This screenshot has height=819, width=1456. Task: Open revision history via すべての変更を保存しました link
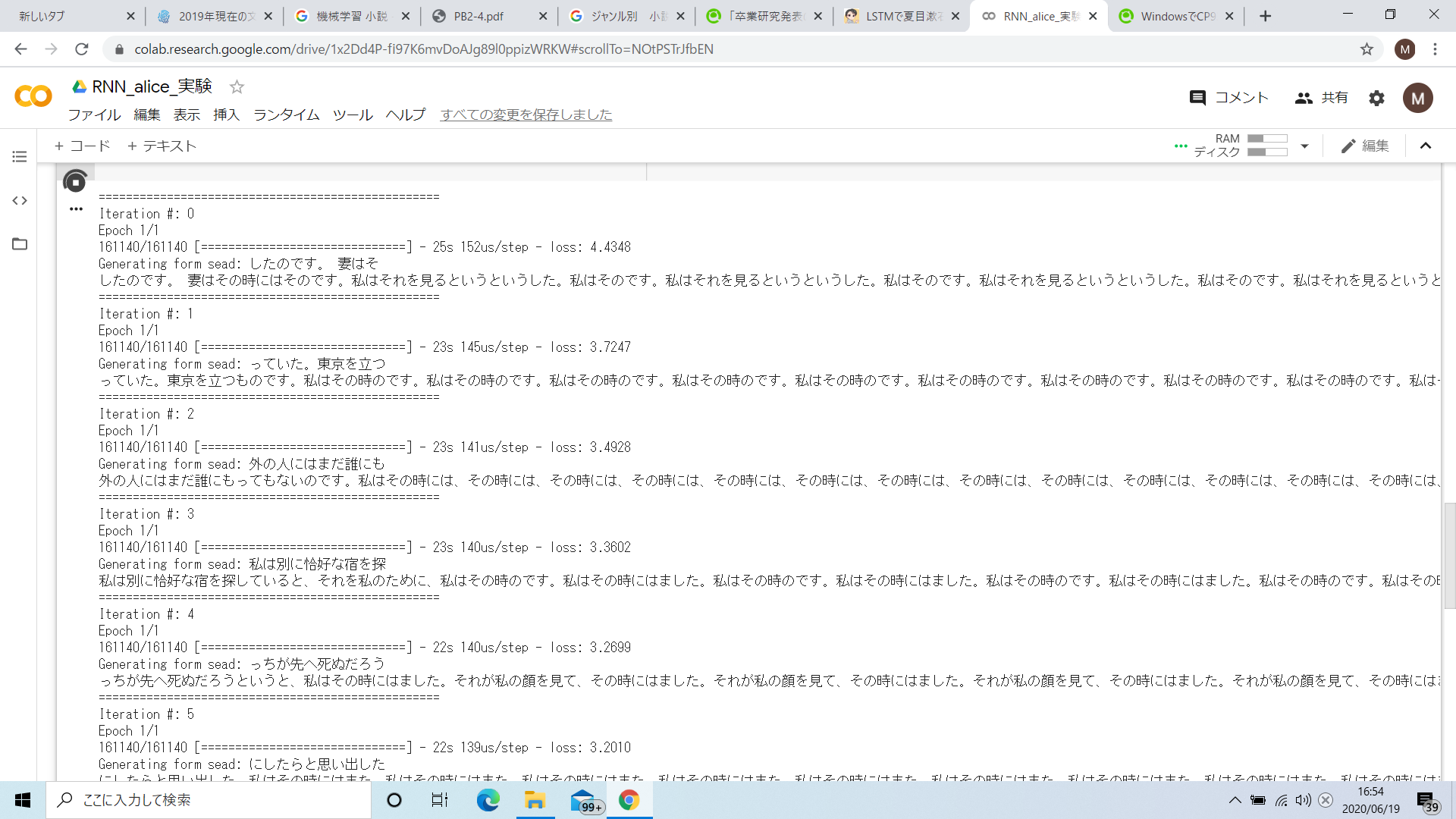pyautogui.click(x=526, y=115)
